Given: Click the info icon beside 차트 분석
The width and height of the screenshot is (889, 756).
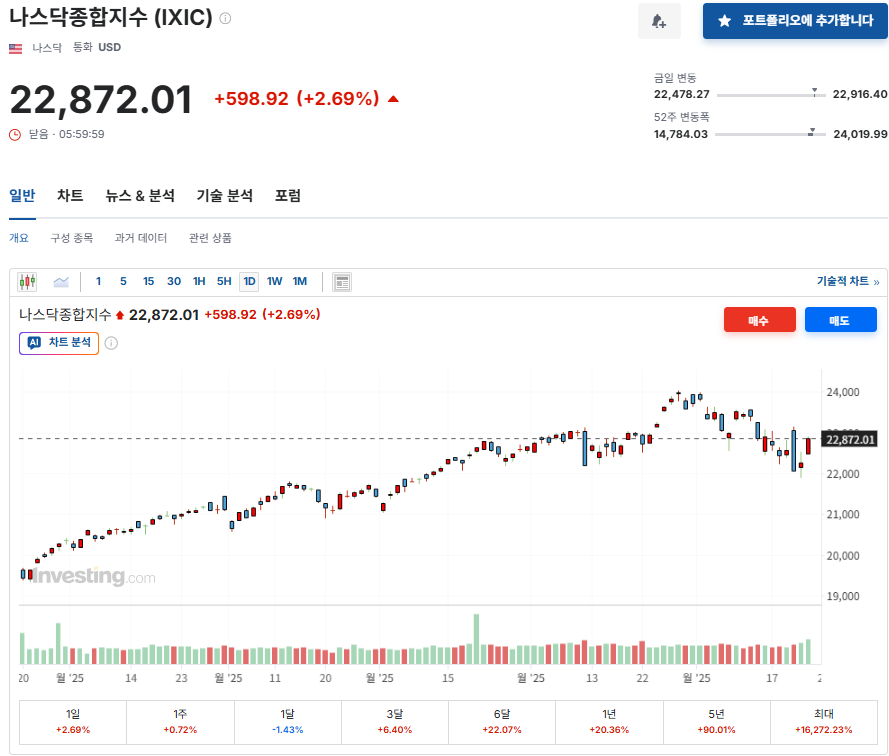Looking at the screenshot, I should point(111,343).
